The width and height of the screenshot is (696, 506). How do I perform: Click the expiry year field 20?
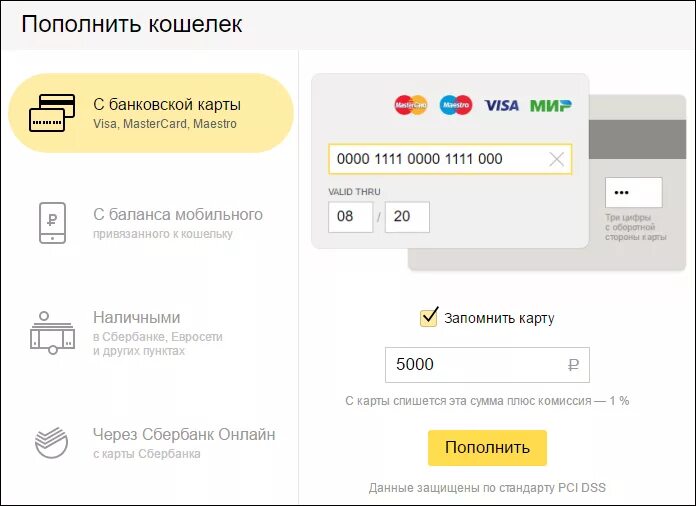tap(407, 217)
